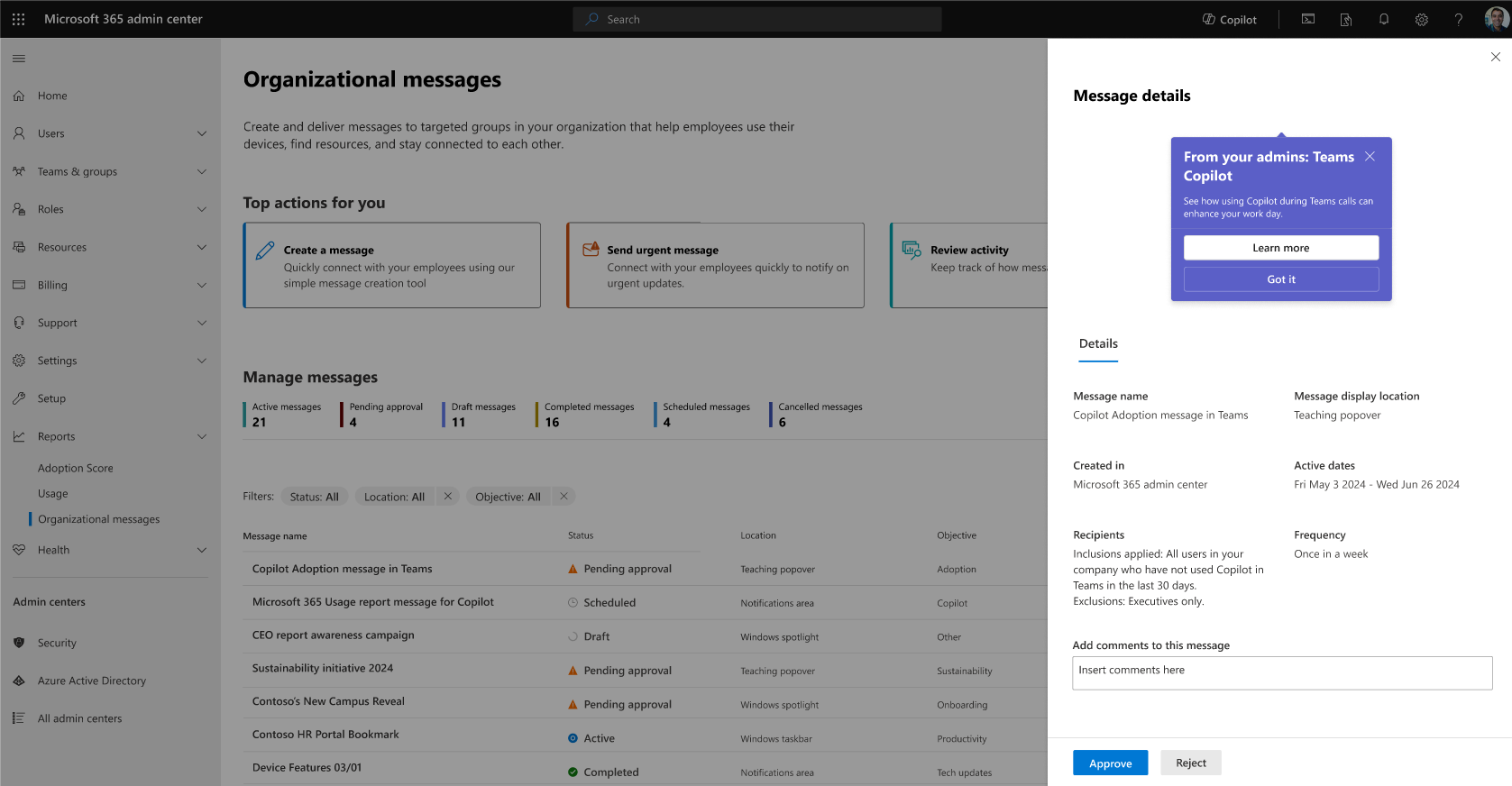The image size is (1512, 786).
Task: Expand the Health chevron
Action: point(202,550)
